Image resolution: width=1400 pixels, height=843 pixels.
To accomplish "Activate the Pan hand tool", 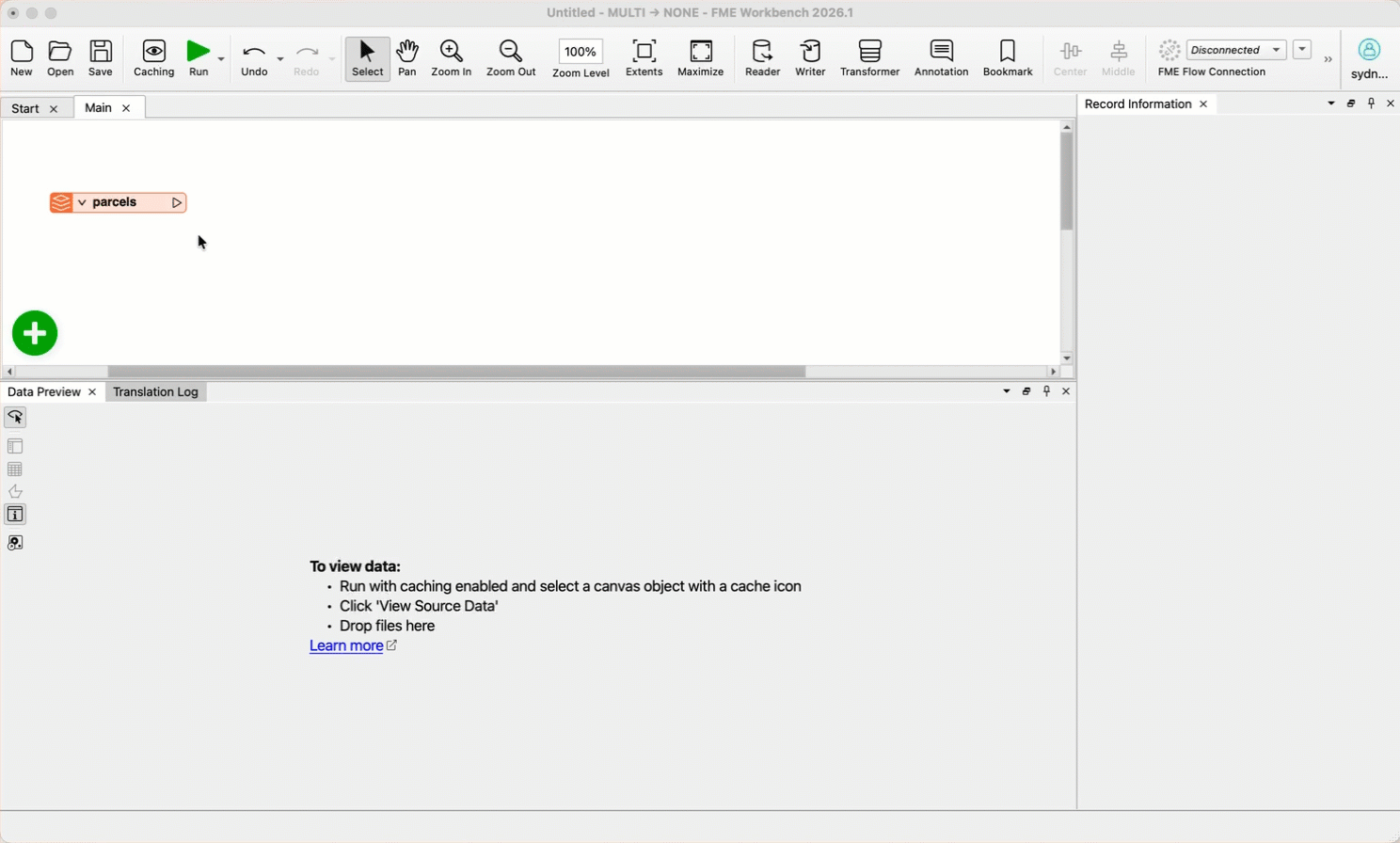I will coord(407,58).
